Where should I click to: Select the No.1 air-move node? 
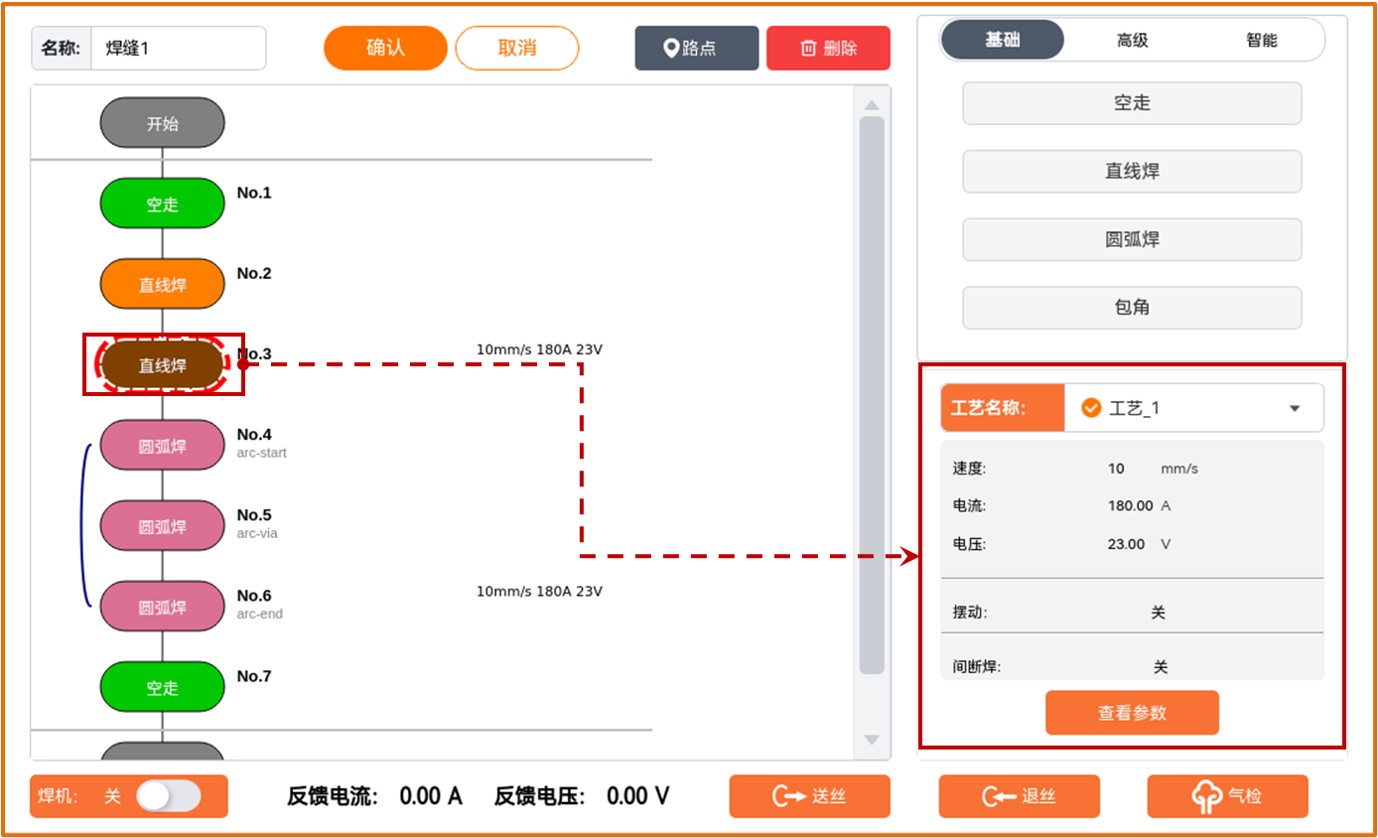162,204
